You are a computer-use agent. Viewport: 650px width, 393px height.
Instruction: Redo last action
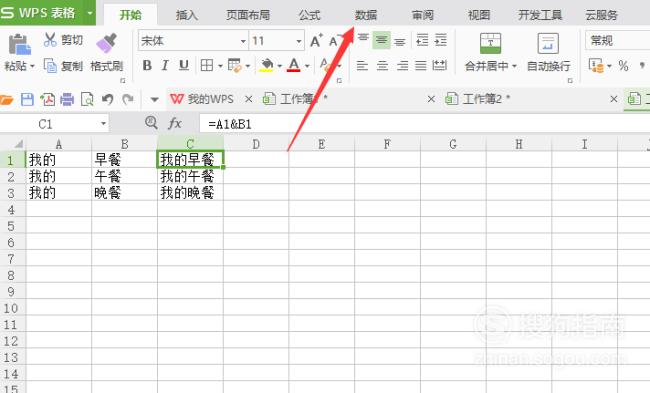(128, 99)
